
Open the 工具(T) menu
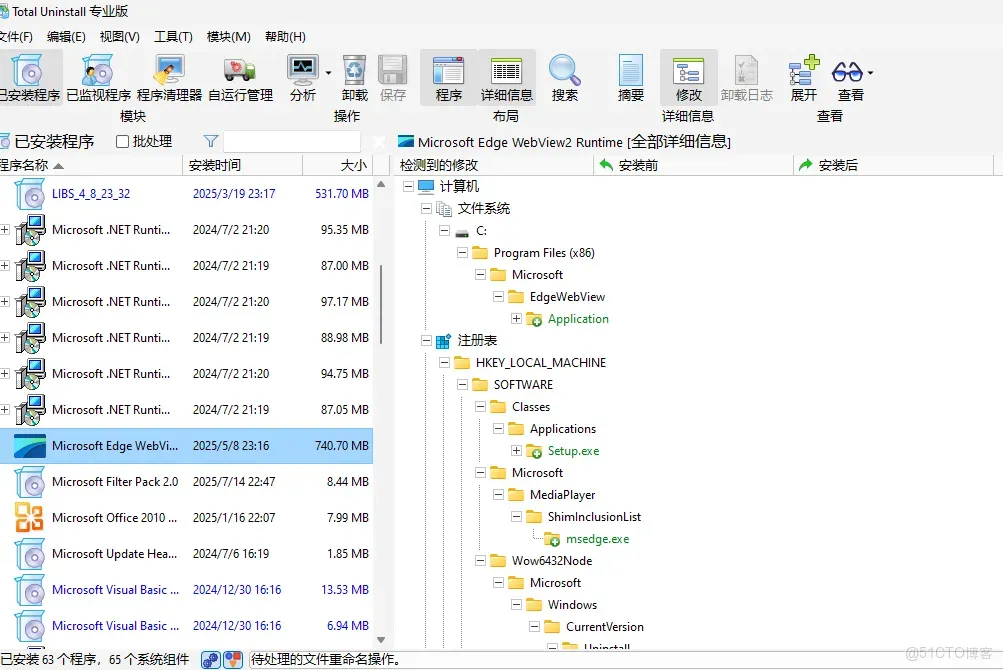click(172, 36)
